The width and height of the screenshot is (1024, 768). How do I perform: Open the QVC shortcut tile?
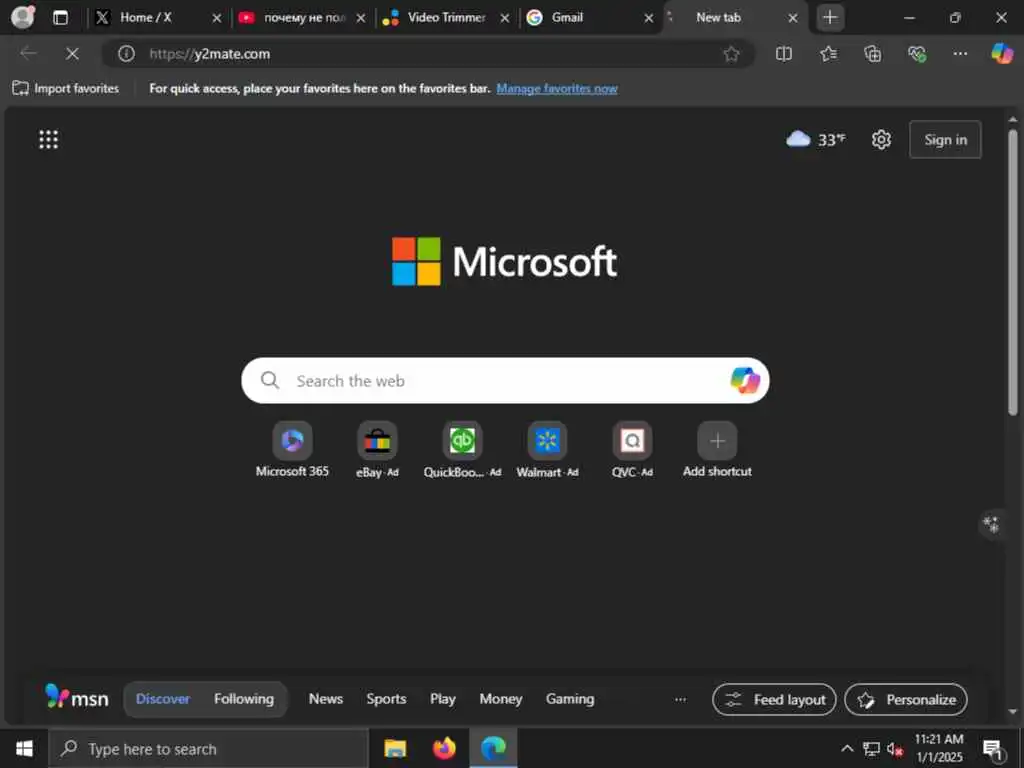point(632,450)
